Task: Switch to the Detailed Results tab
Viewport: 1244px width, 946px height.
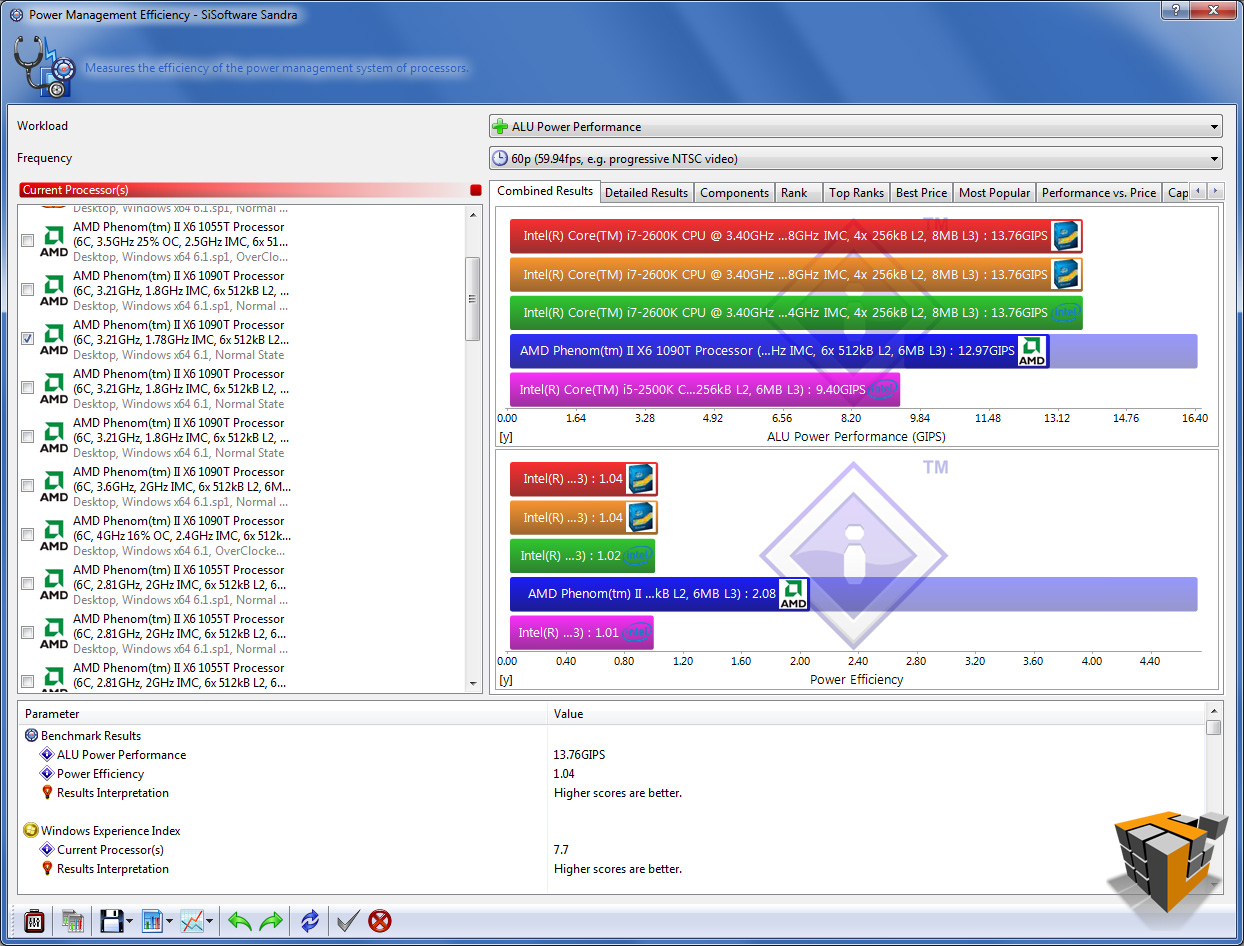Action: (646, 193)
